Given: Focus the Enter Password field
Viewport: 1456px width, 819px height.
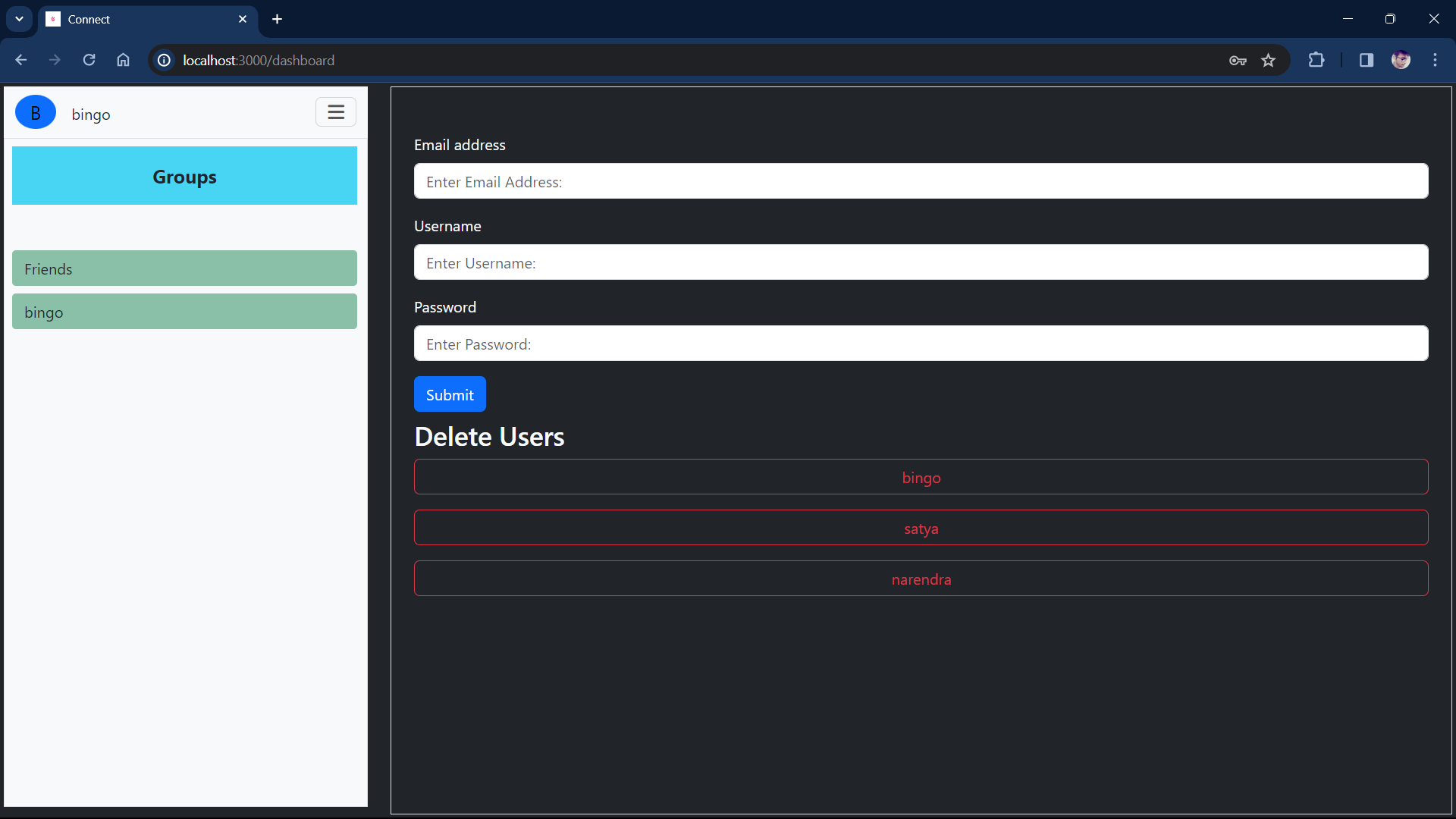Looking at the screenshot, I should pos(921,344).
